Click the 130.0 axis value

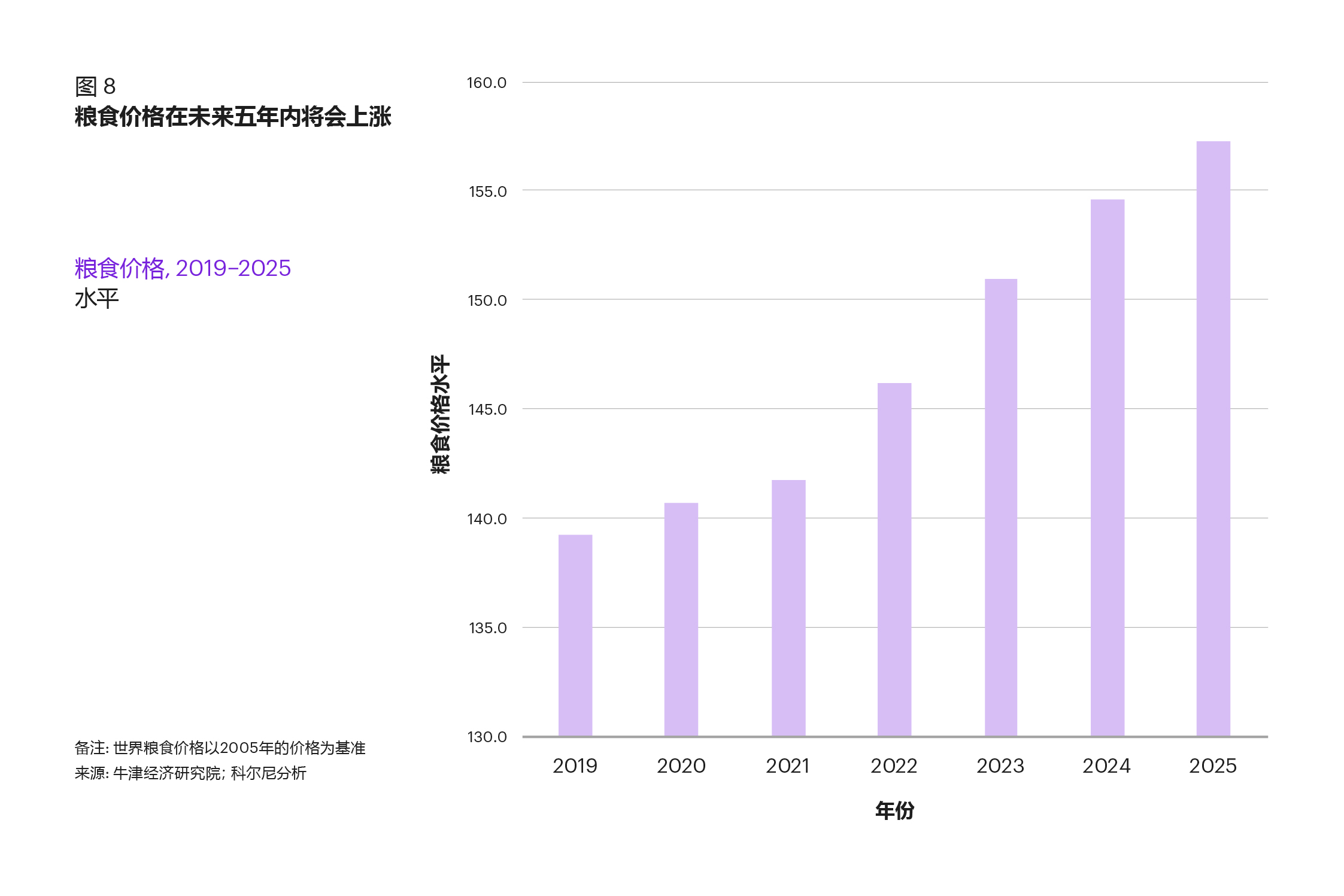(x=487, y=737)
